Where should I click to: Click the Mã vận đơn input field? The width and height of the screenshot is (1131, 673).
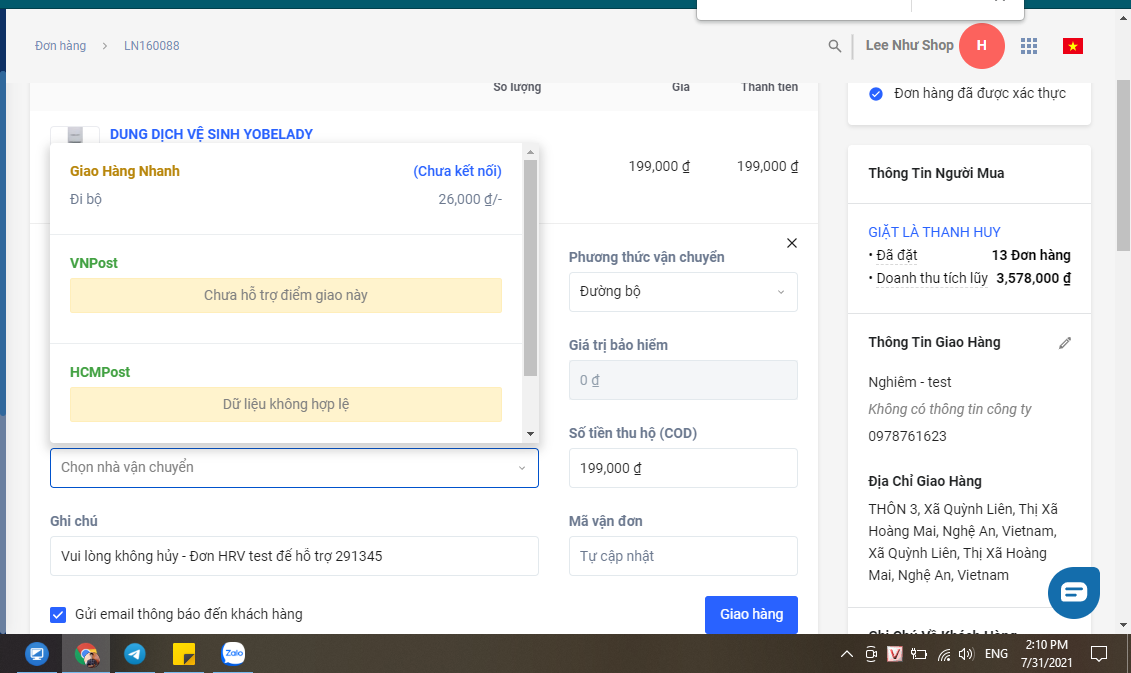(x=683, y=556)
